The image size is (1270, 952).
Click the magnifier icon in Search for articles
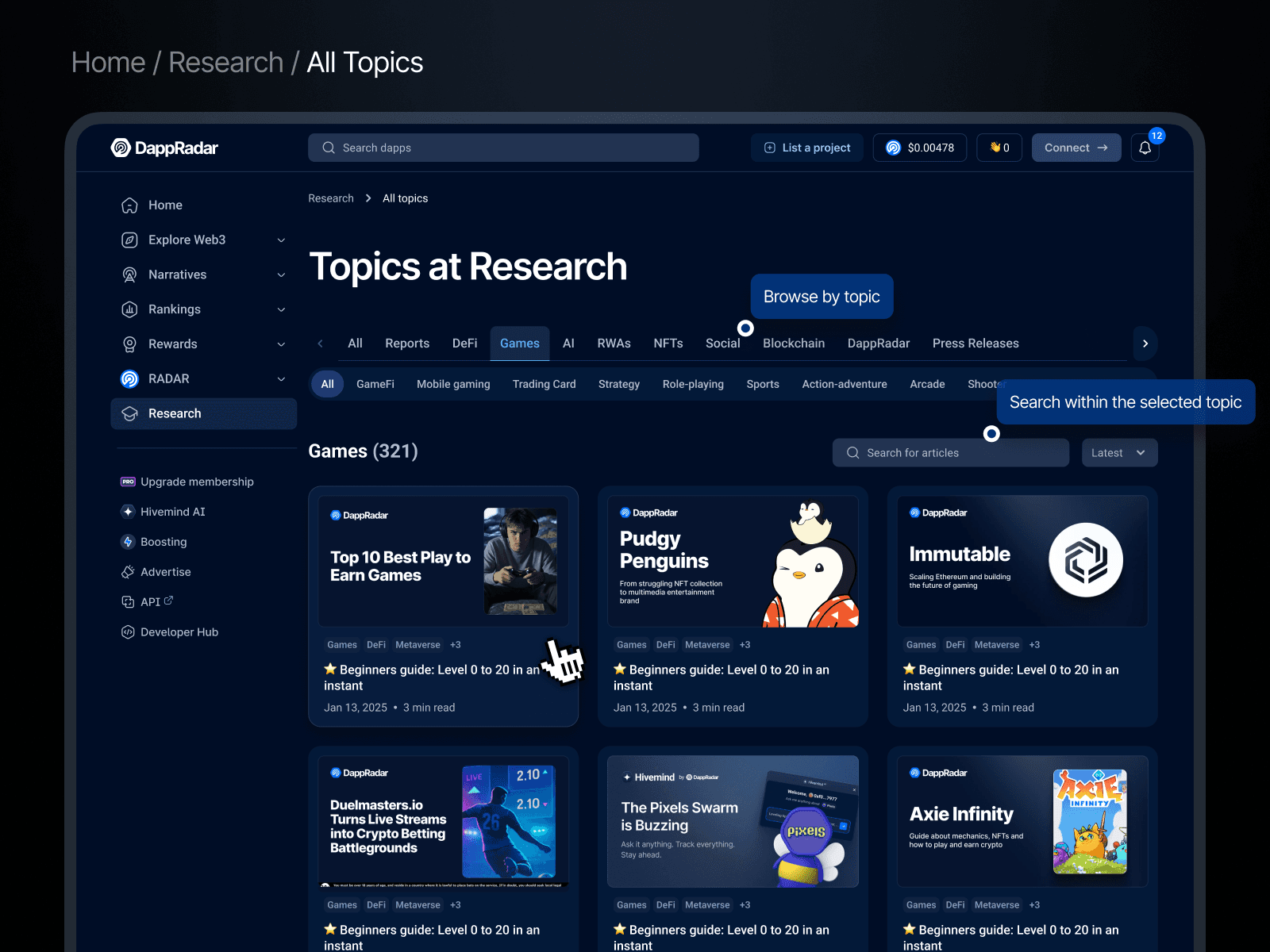853,453
